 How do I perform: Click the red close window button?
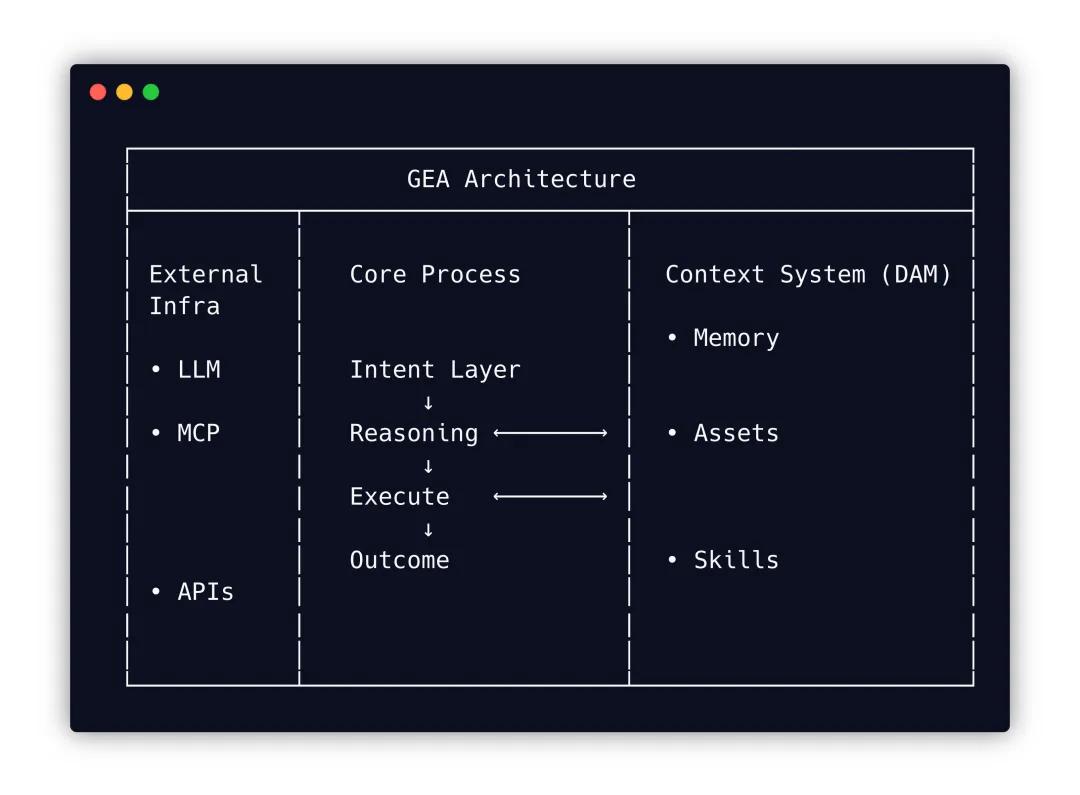coord(98,92)
